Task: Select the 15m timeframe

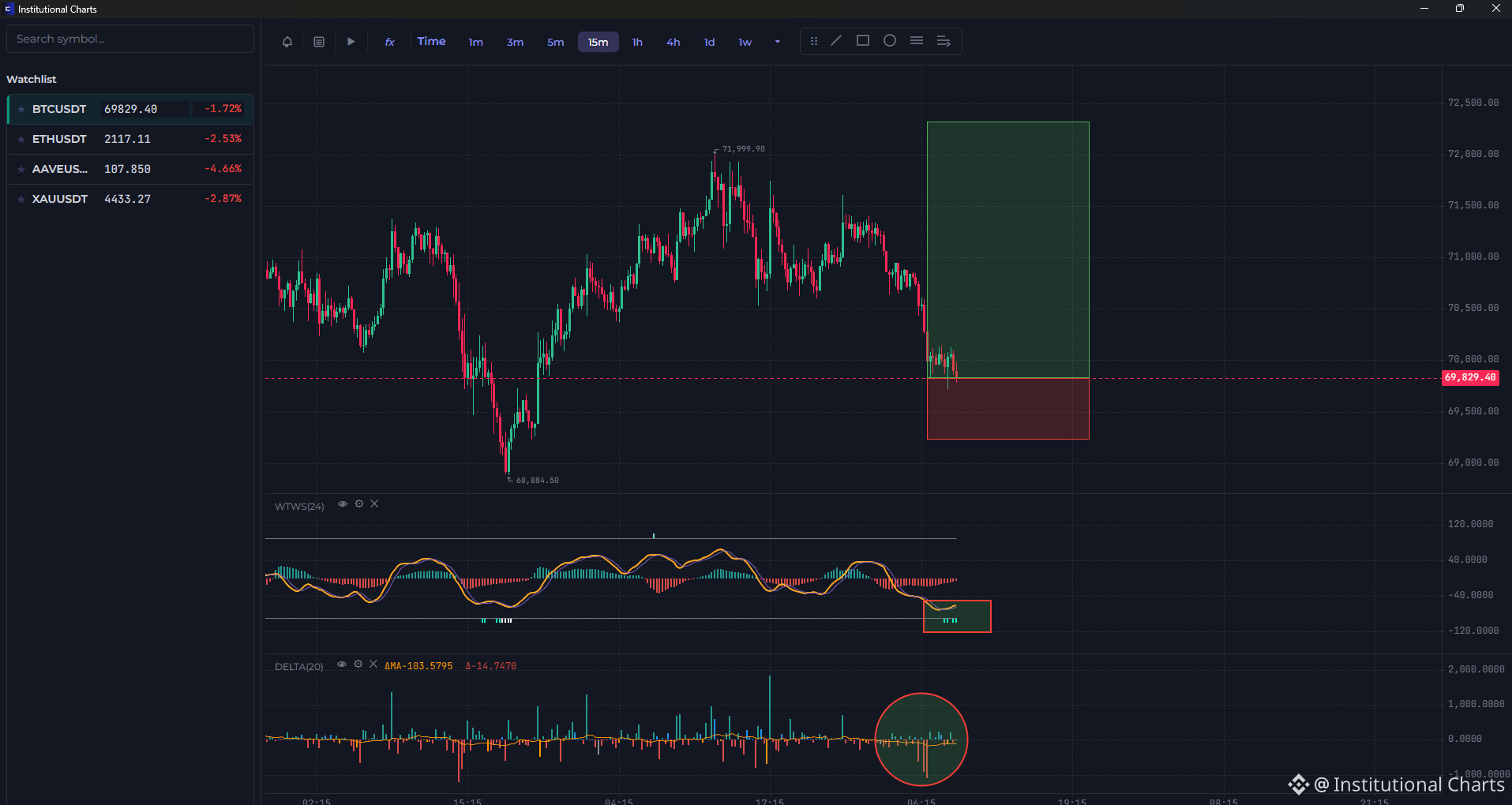Action: click(598, 42)
